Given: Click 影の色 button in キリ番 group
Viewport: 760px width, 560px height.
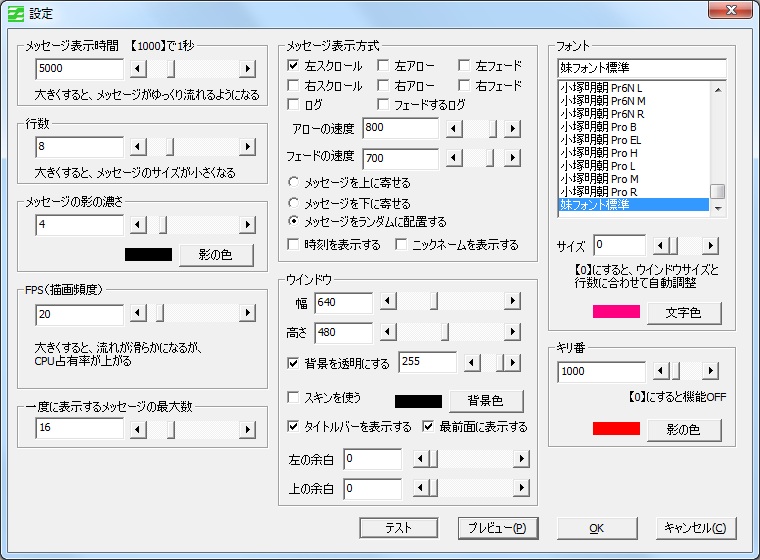Looking at the screenshot, I should coord(684,430).
